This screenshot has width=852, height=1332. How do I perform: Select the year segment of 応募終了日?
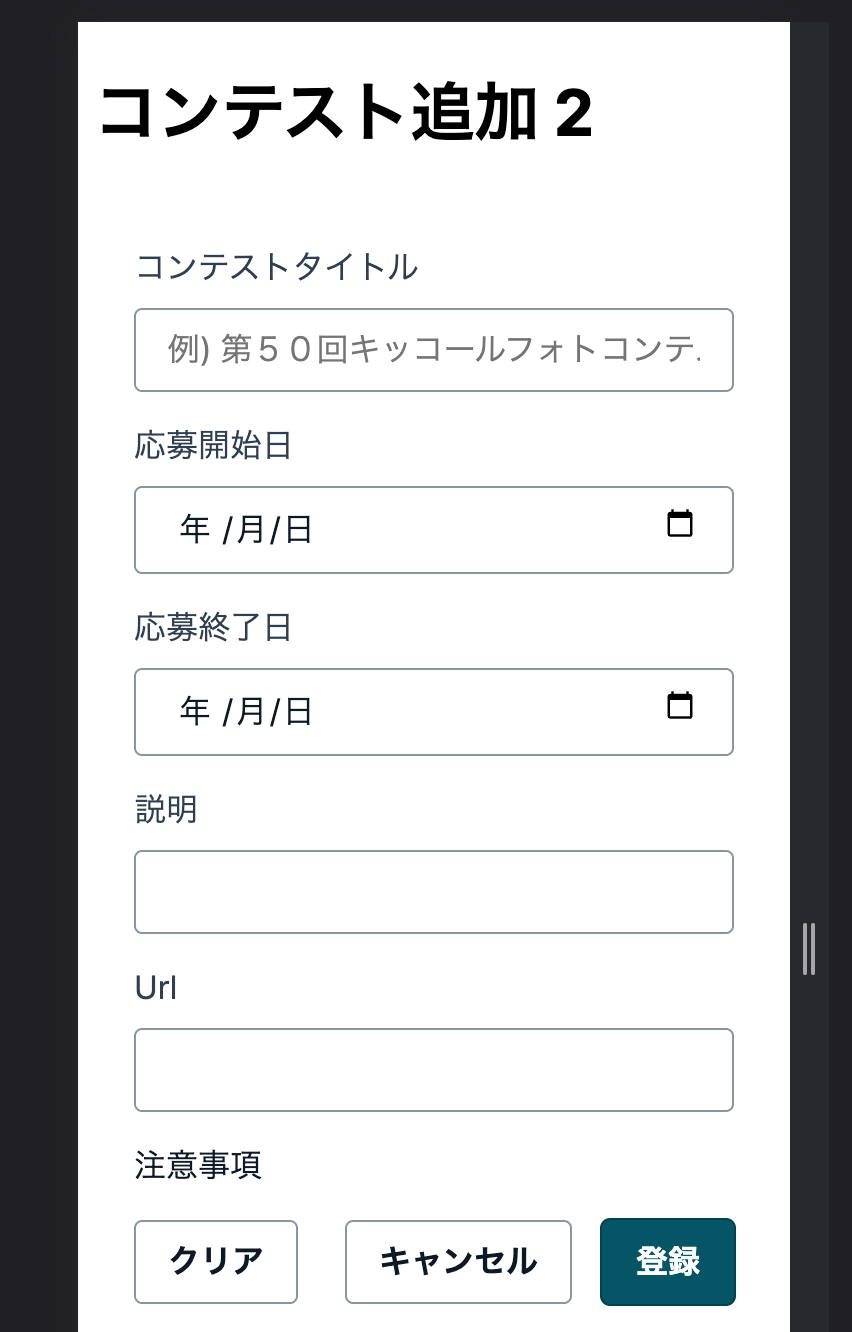tap(194, 712)
